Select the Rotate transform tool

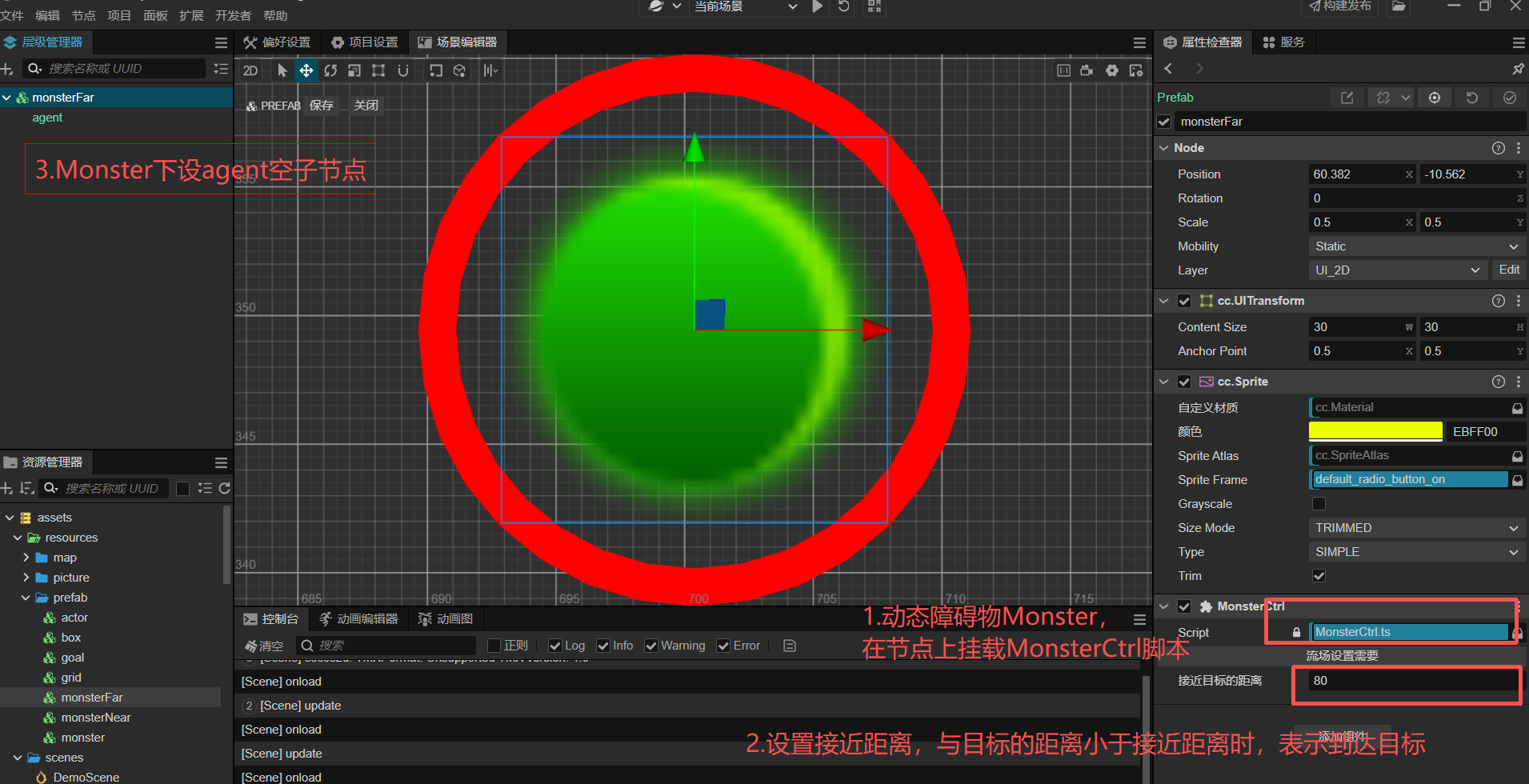tap(330, 70)
